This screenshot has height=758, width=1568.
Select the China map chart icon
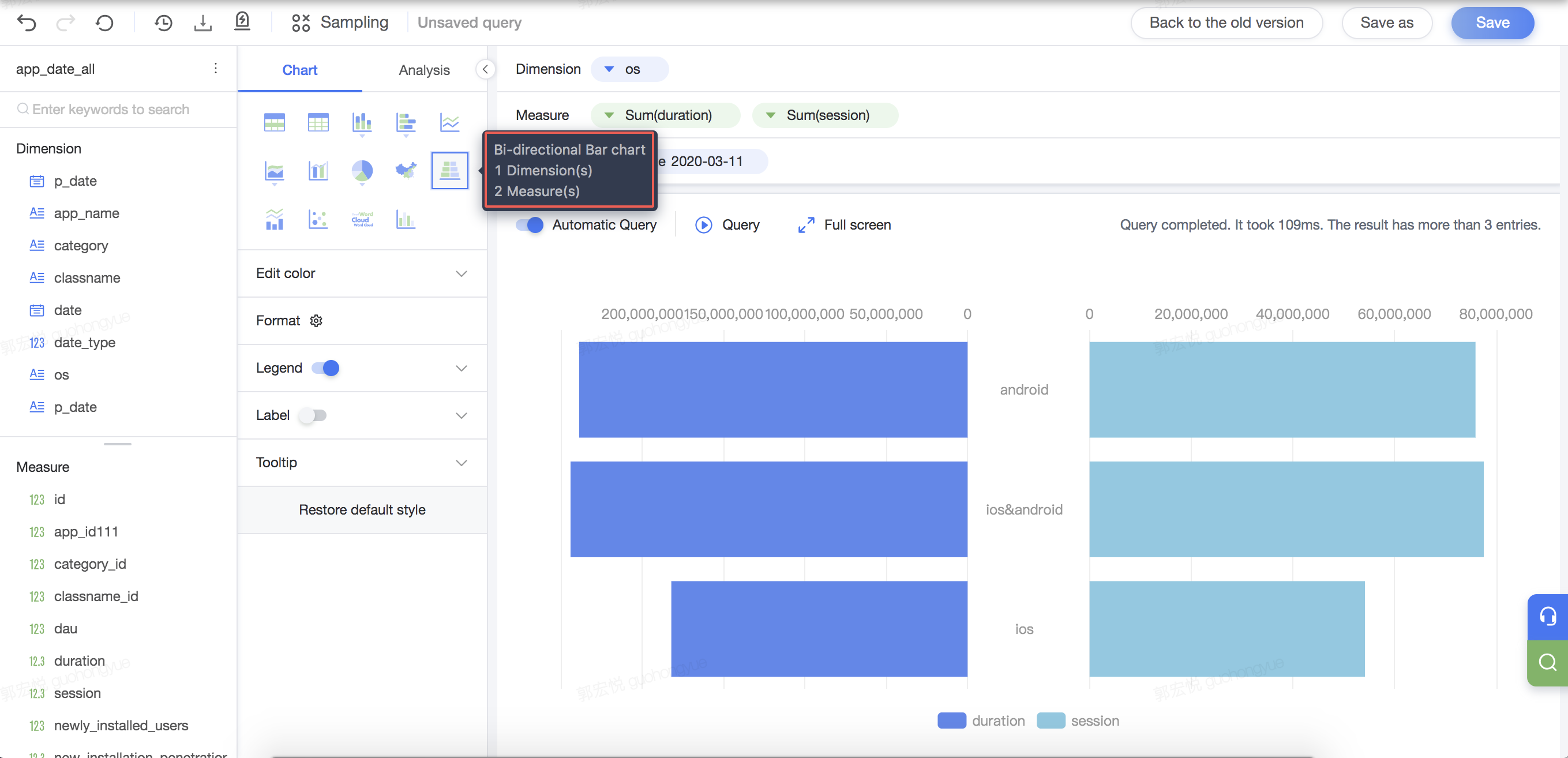406,171
